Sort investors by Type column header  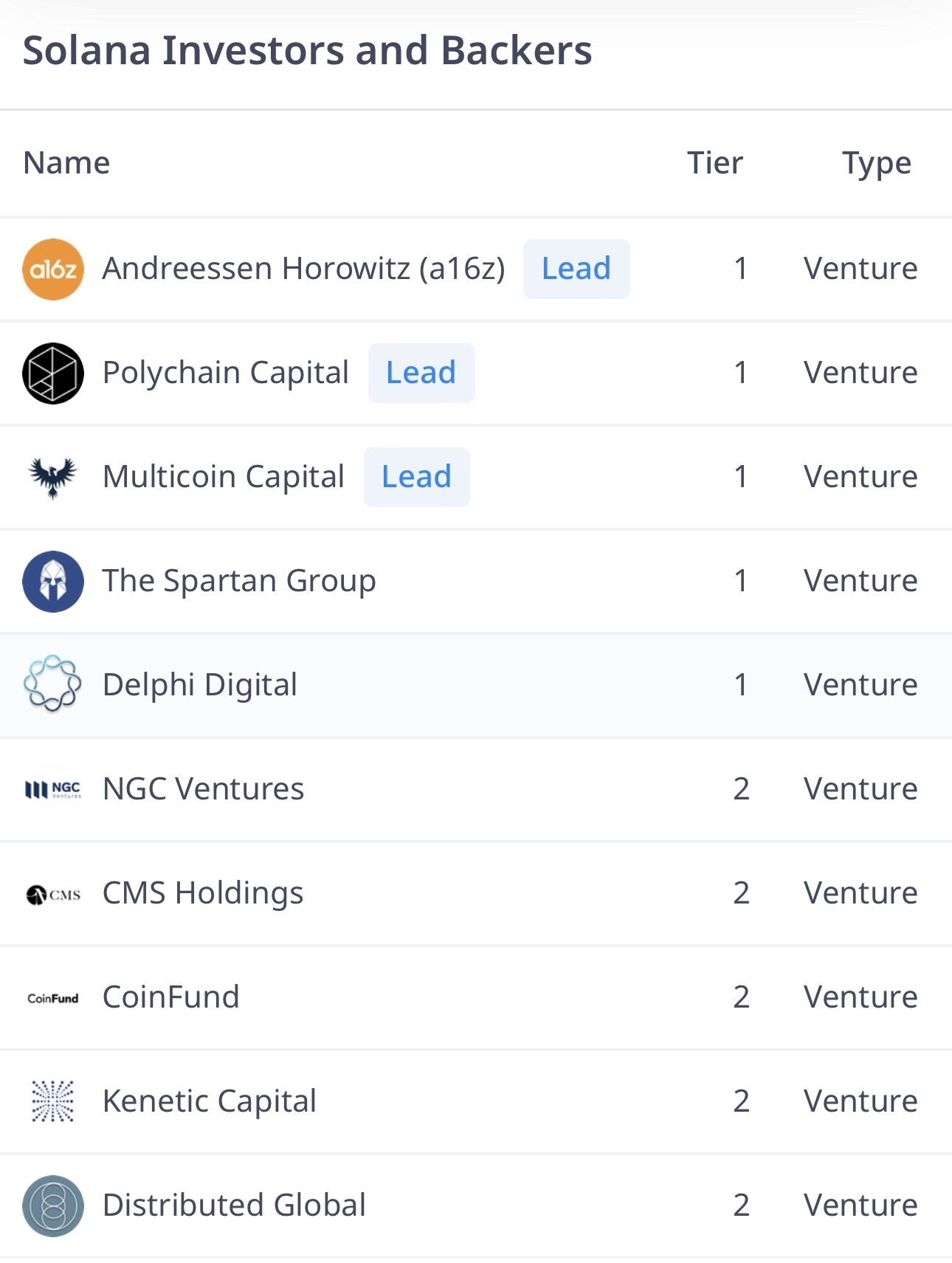877,163
